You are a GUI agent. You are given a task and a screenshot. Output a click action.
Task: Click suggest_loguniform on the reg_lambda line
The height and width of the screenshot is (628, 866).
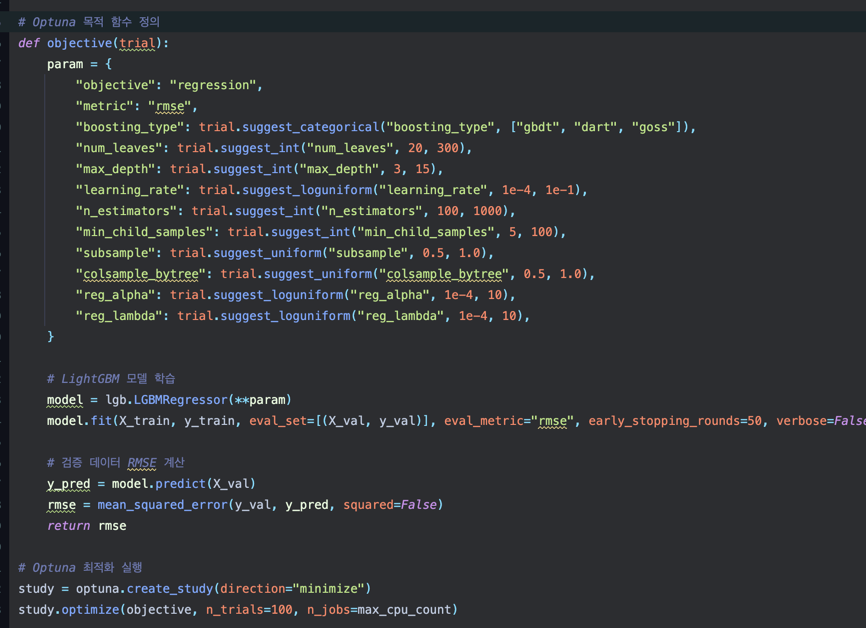coord(286,316)
